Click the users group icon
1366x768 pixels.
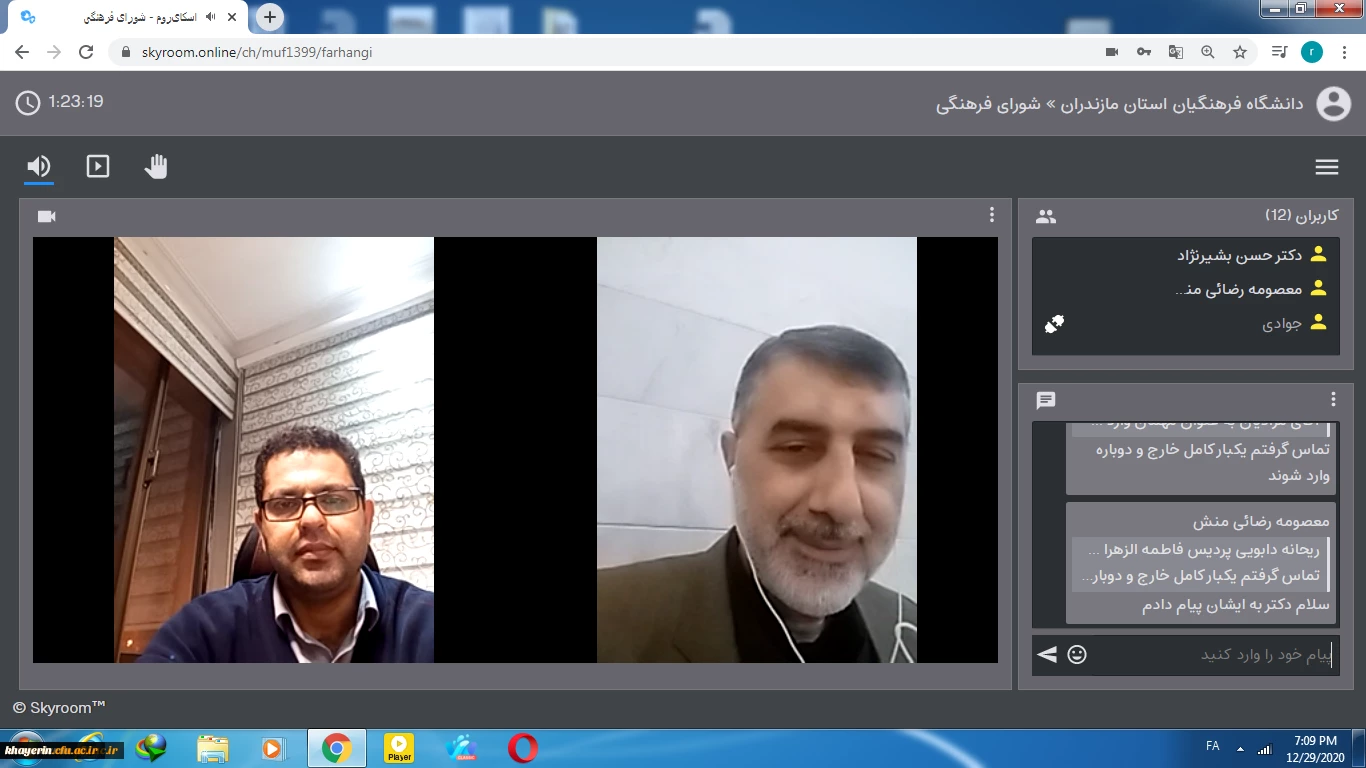[x=1046, y=216]
